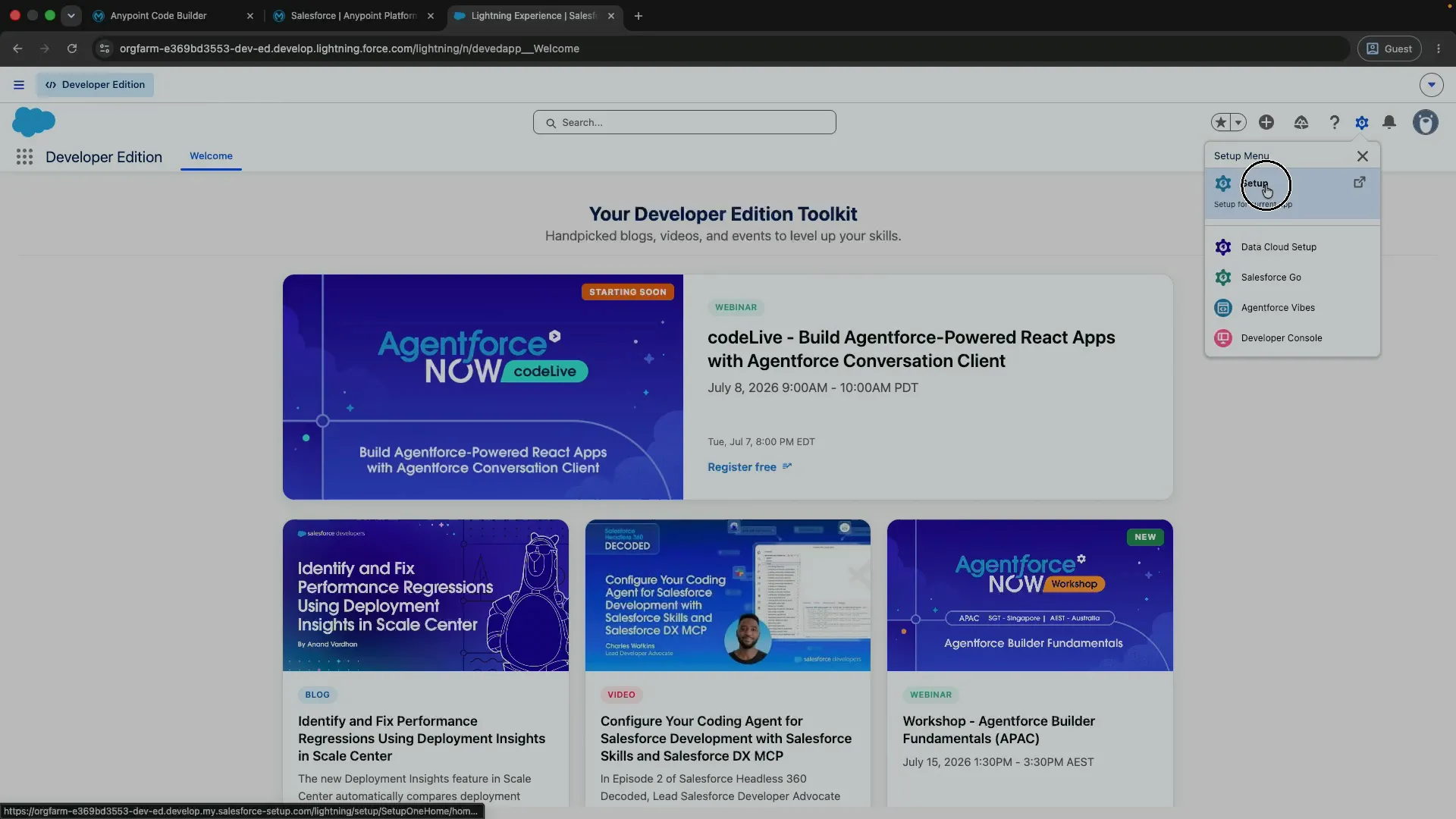Image resolution: width=1456 pixels, height=819 pixels.
Task: Expand the browser tab search dropdown
Action: (71, 16)
